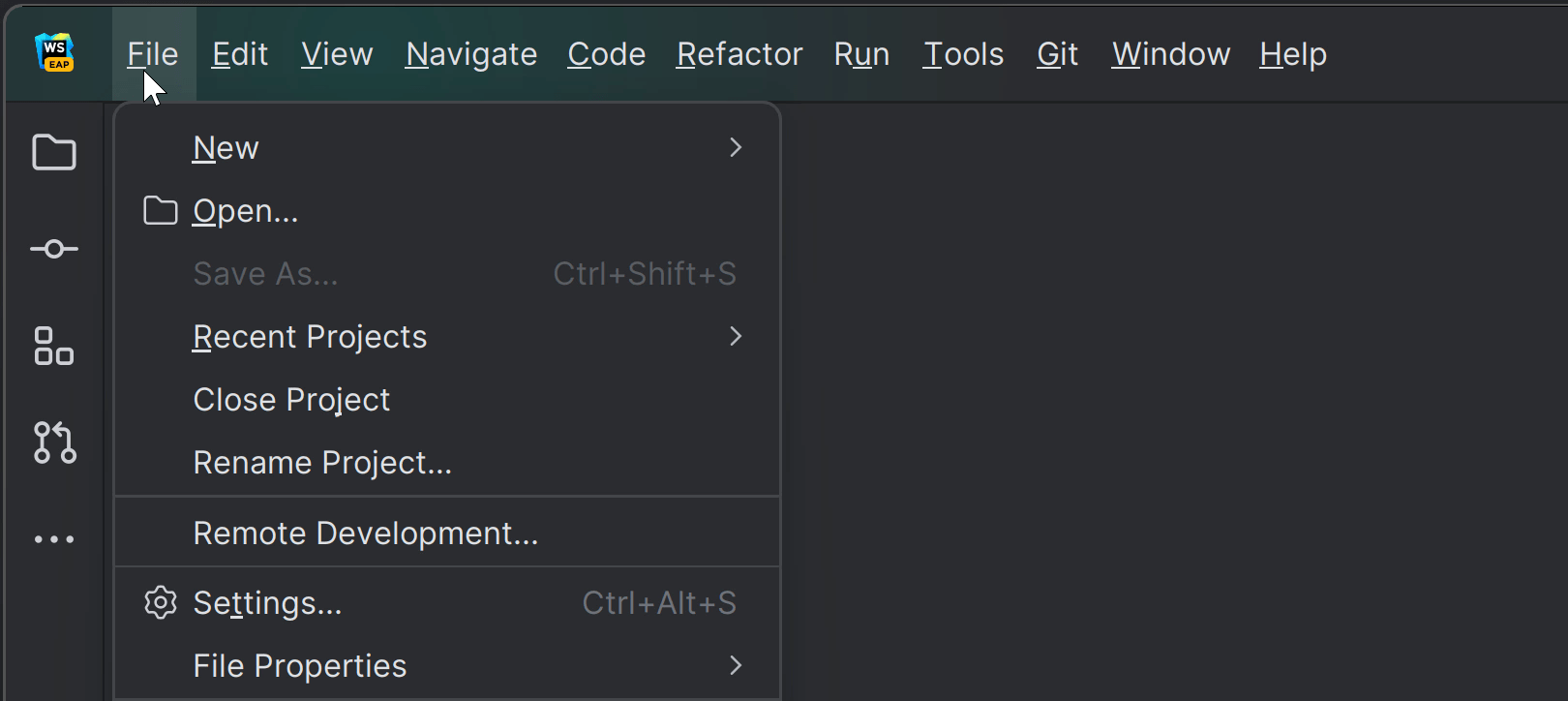Open the Edit menu
The width and height of the screenshot is (1568, 701).
pos(239,54)
